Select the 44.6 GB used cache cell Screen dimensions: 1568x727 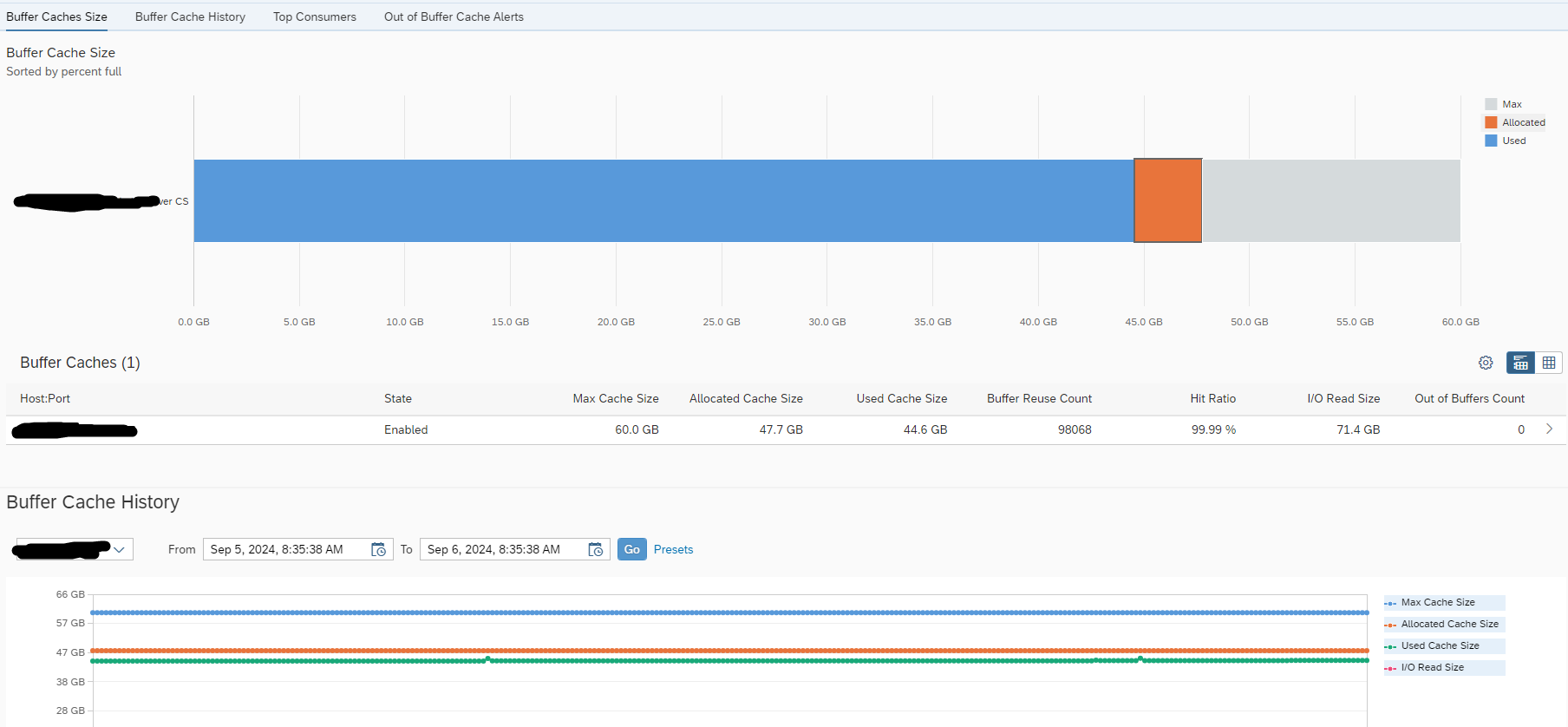pos(925,429)
